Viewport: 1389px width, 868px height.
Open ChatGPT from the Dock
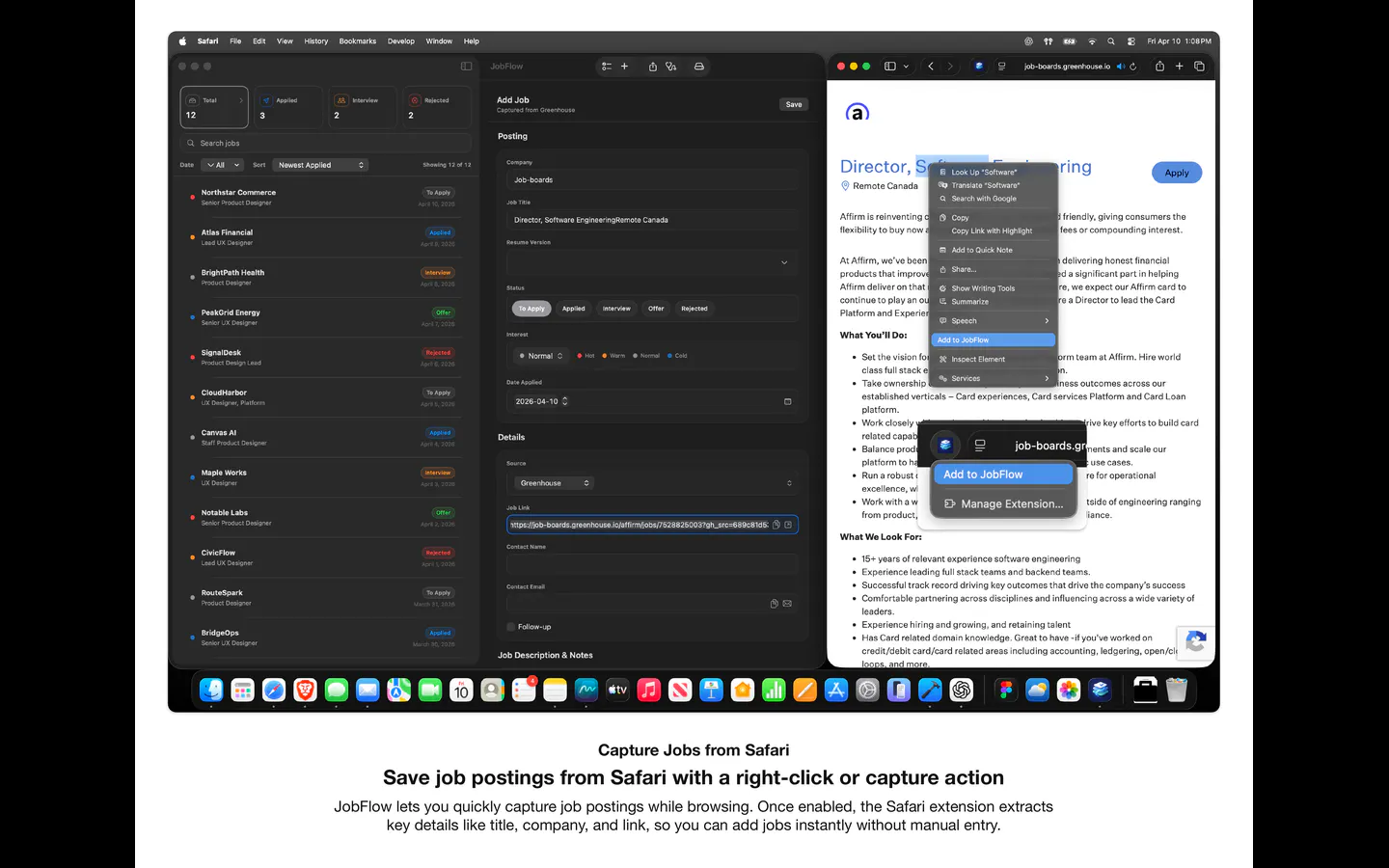[x=961, y=690]
